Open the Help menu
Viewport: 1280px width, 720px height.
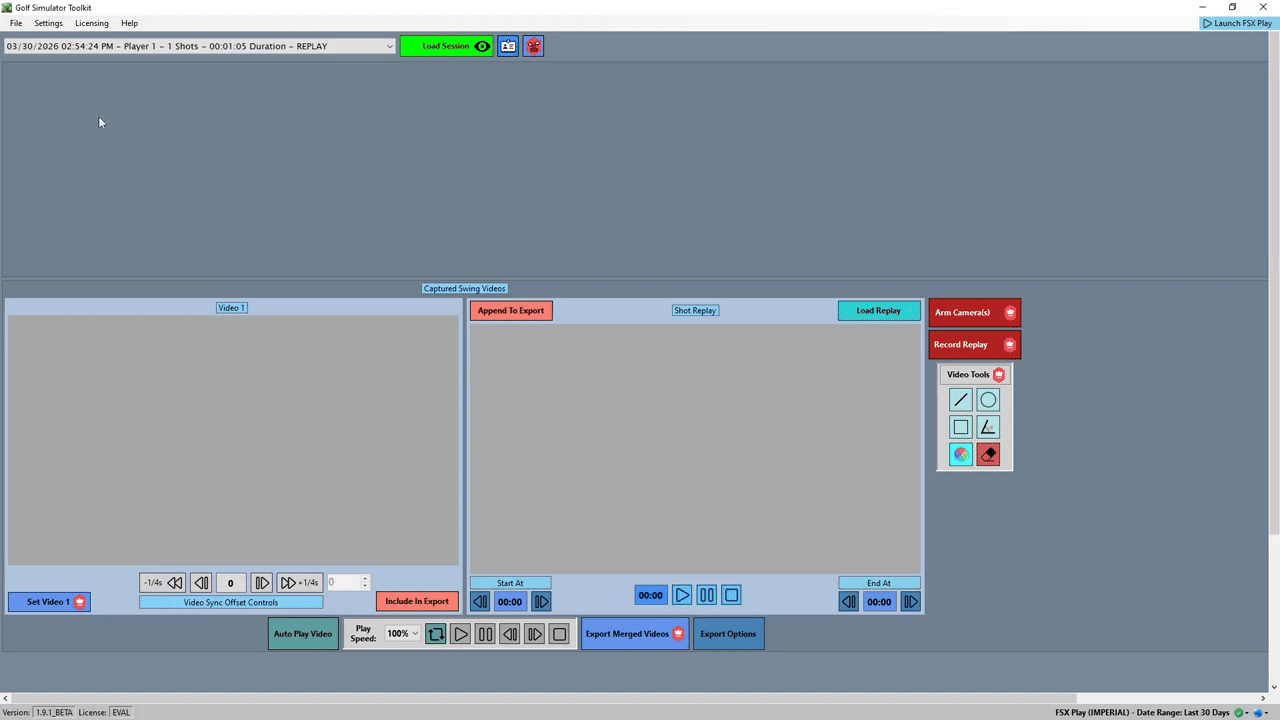pos(130,23)
